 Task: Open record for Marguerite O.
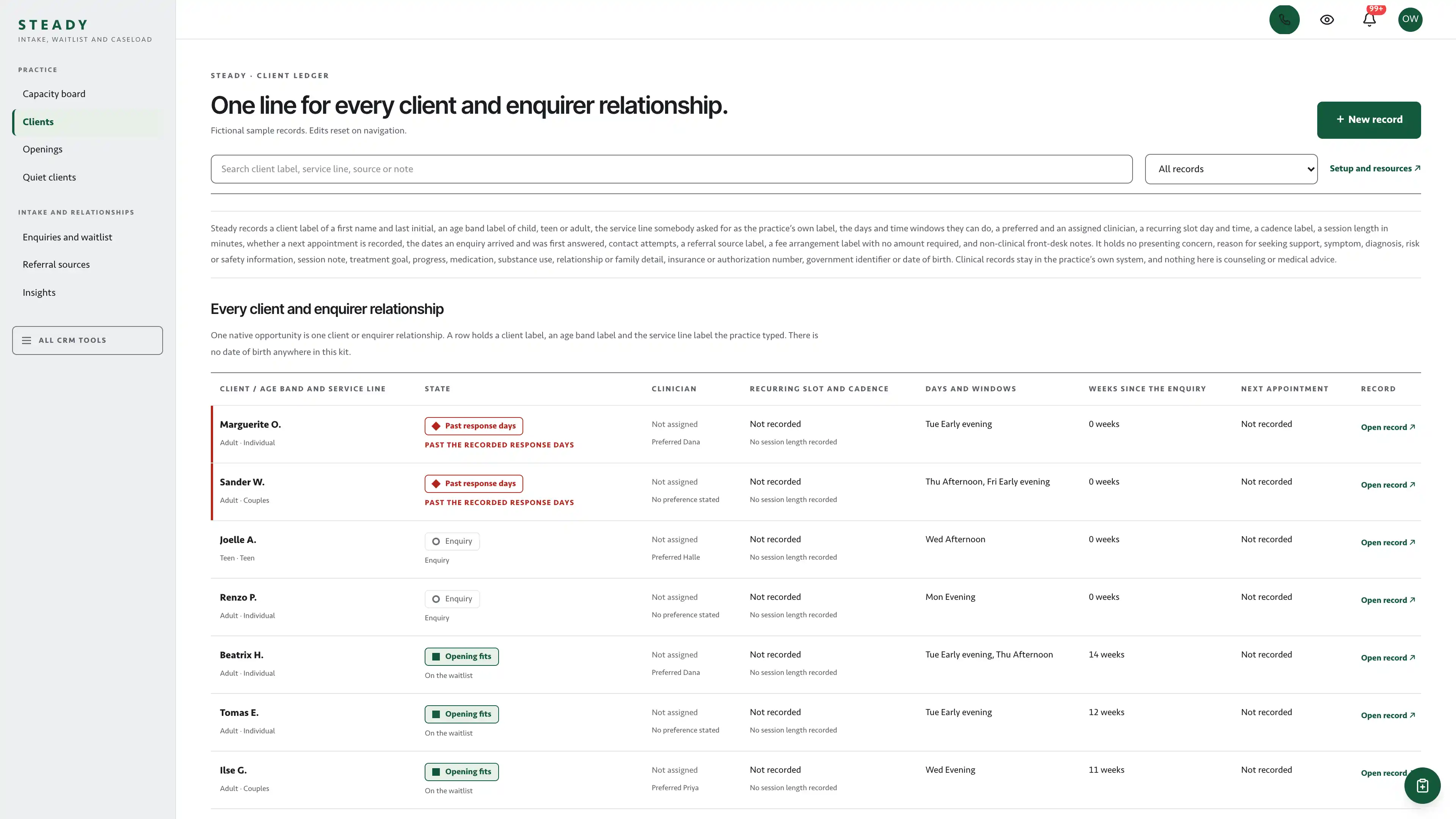point(1388,427)
